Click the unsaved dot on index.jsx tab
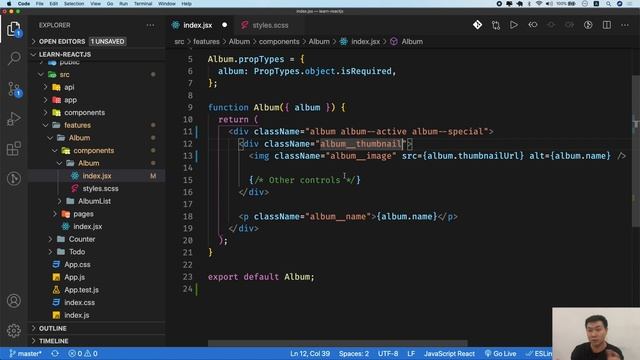Image resolution: width=640 pixels, height=360 pixels. tap(224, 25)
